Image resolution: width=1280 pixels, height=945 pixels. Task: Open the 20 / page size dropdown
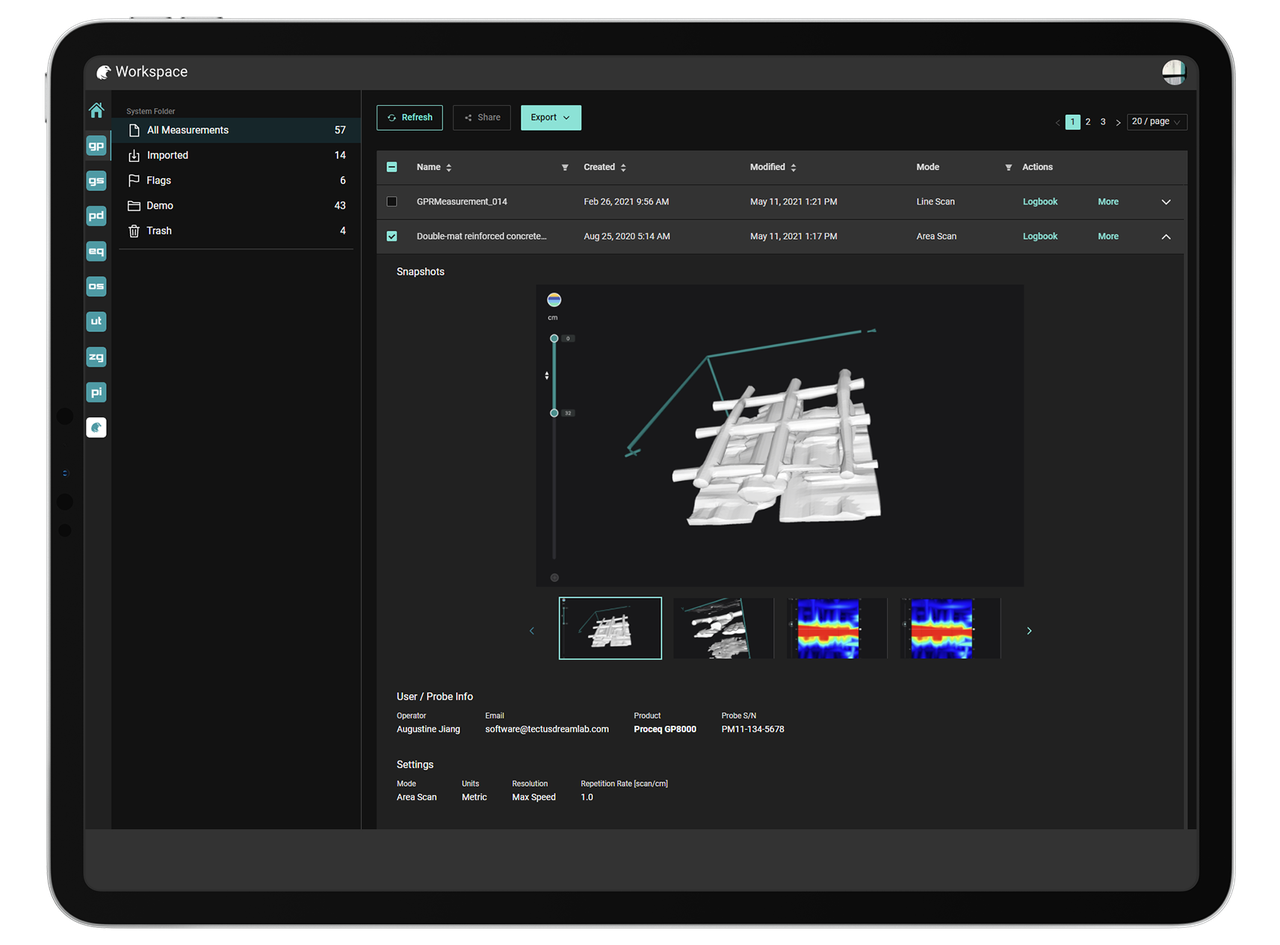pyautogui.click(x=1157, y=122)
